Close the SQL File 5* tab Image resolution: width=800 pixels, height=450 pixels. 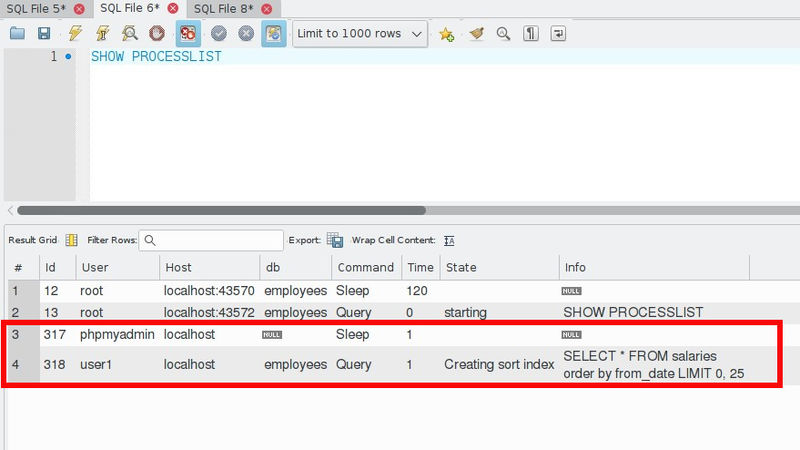(x=79, y=9)
